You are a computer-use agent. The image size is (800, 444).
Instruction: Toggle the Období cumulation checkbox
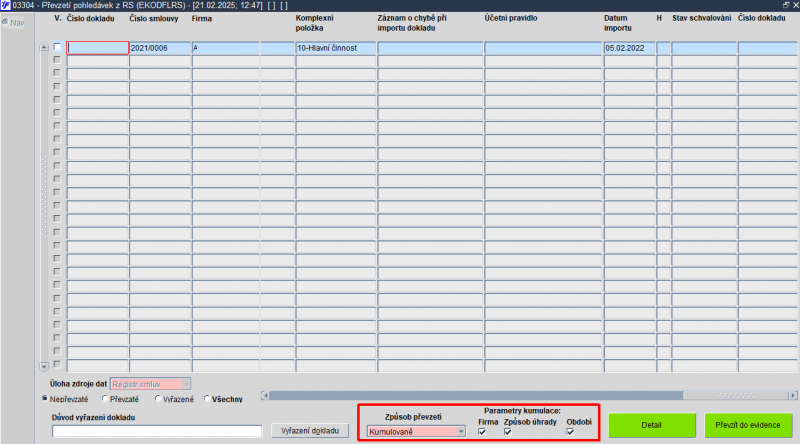(x=570, y=432)
